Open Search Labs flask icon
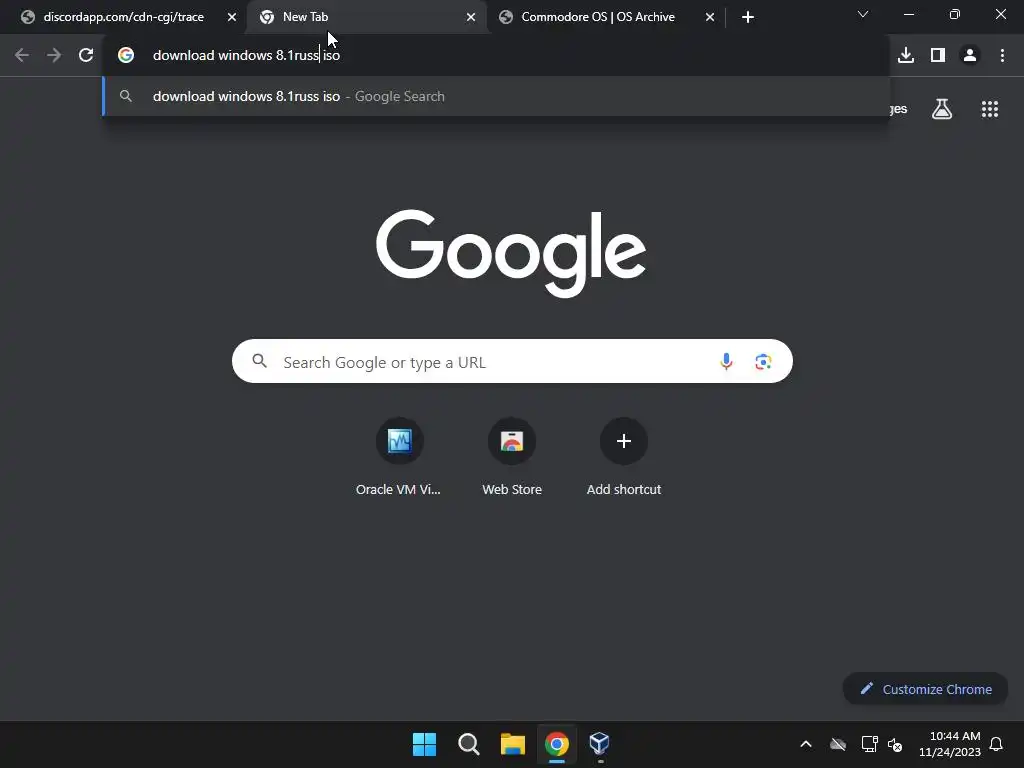This screenshot has width=1024, height=768. pos(942,109)
